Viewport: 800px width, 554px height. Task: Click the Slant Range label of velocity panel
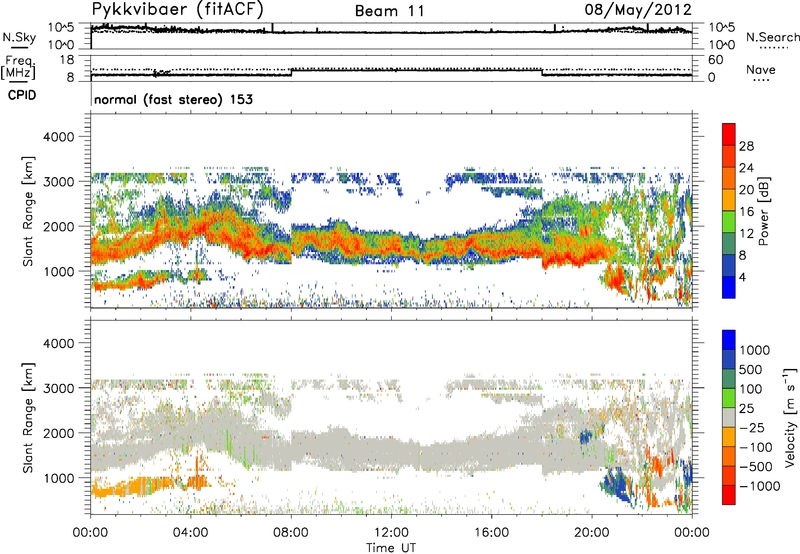[28, 418]
